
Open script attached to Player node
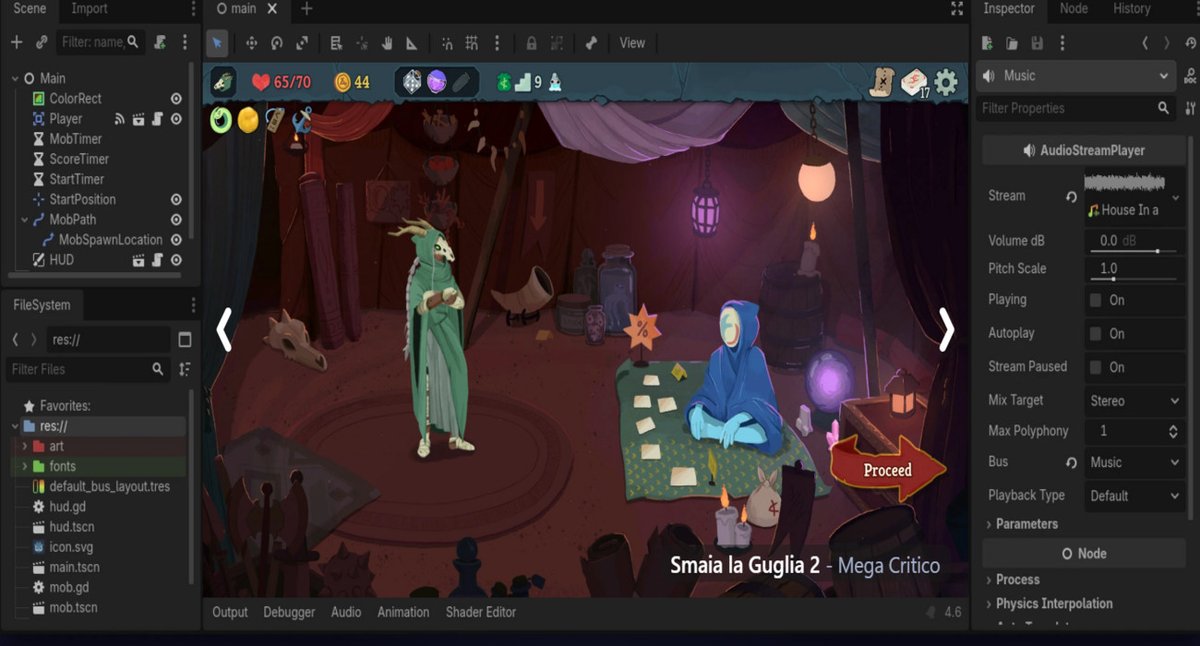point(157,119)
